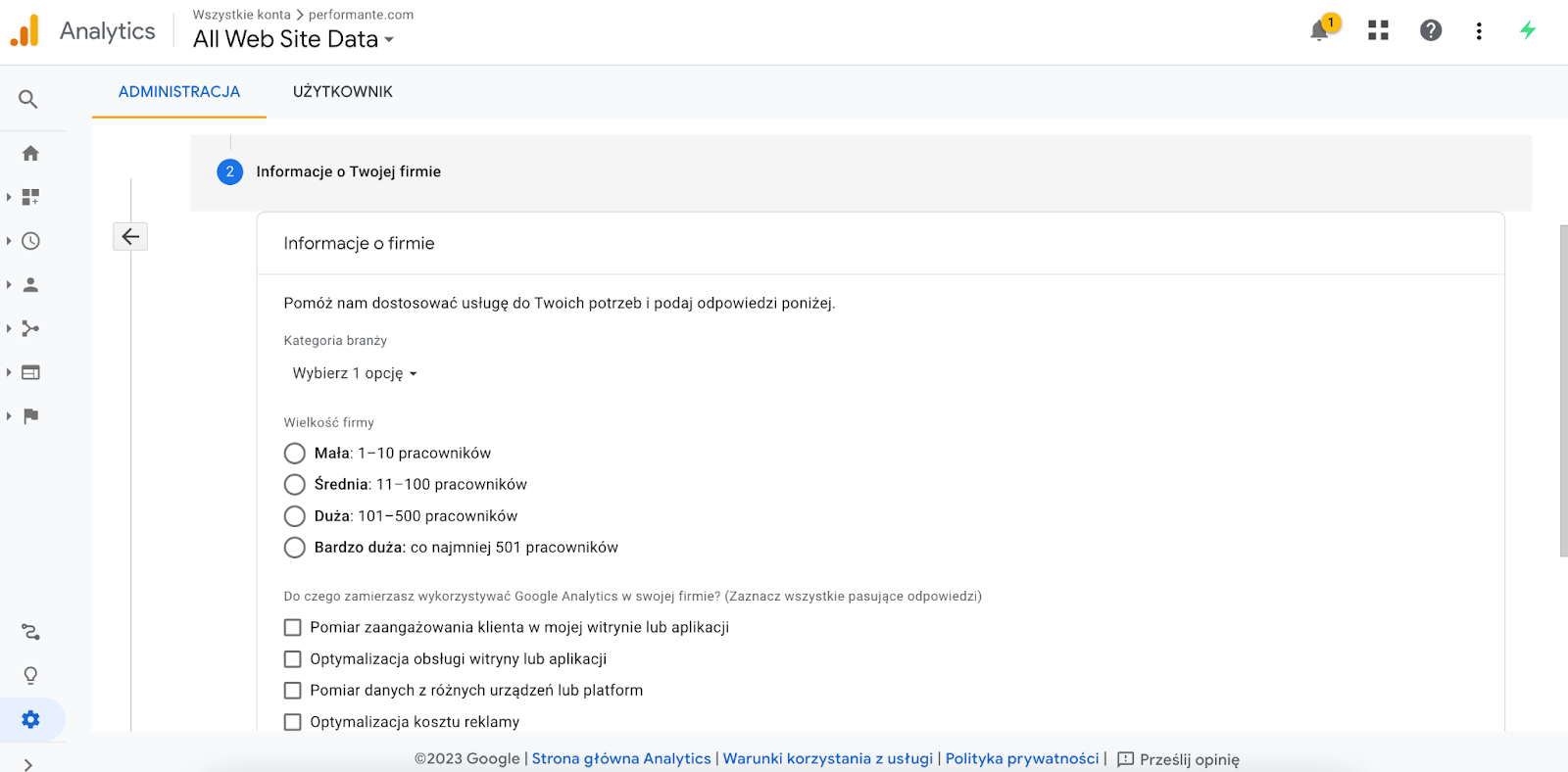Click the Discover lightbulb icon

(x=30, y=676)
